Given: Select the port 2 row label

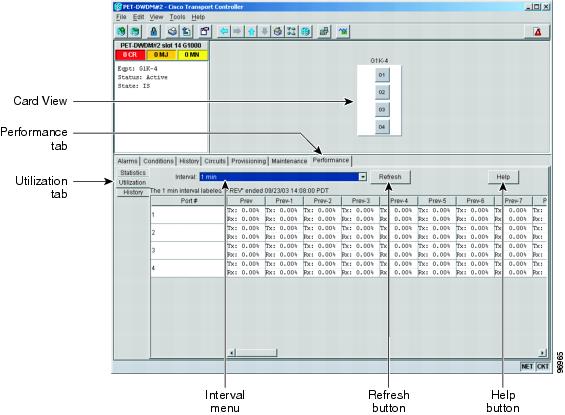Looking at the screenshot, I should tap(188, 232).
